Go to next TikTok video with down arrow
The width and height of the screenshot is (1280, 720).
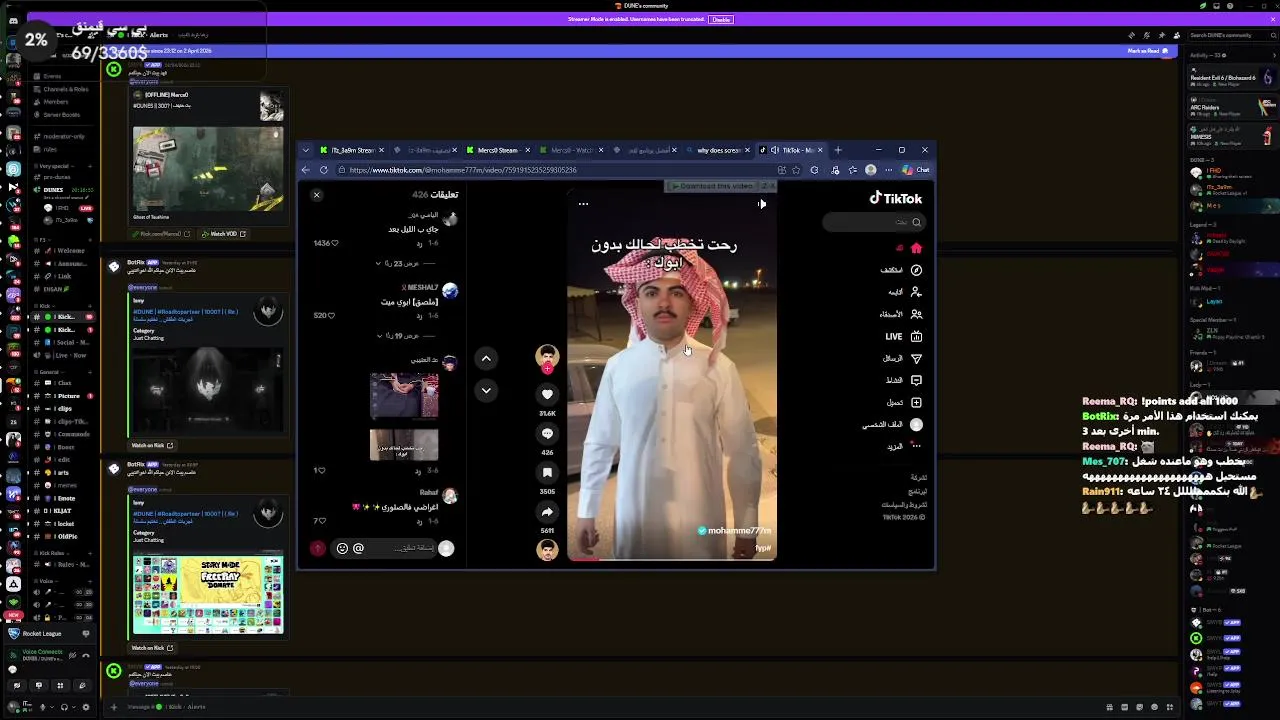(x=486, y=390)
